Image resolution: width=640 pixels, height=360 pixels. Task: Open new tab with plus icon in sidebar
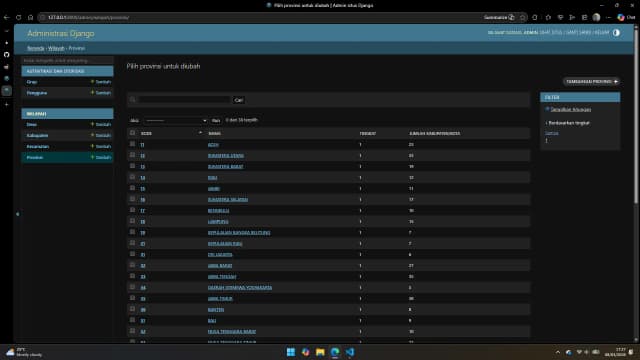(7, 104)
